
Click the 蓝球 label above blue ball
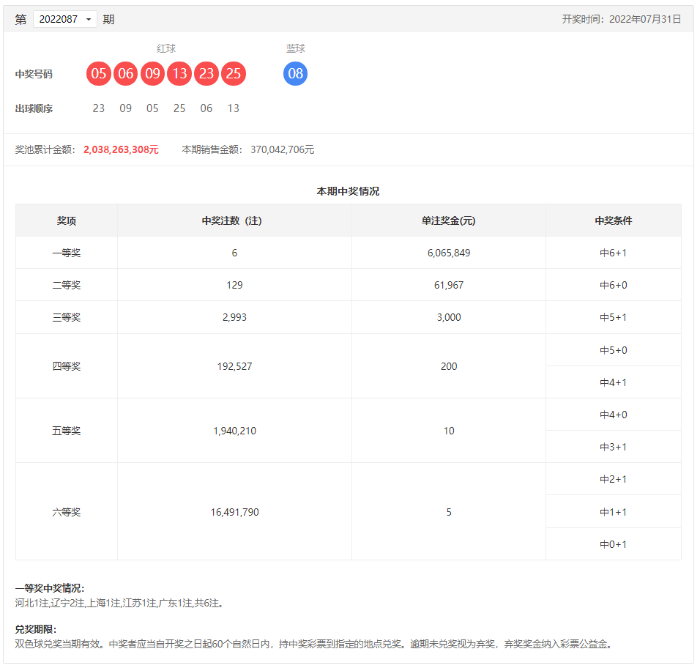coord(295,48)
